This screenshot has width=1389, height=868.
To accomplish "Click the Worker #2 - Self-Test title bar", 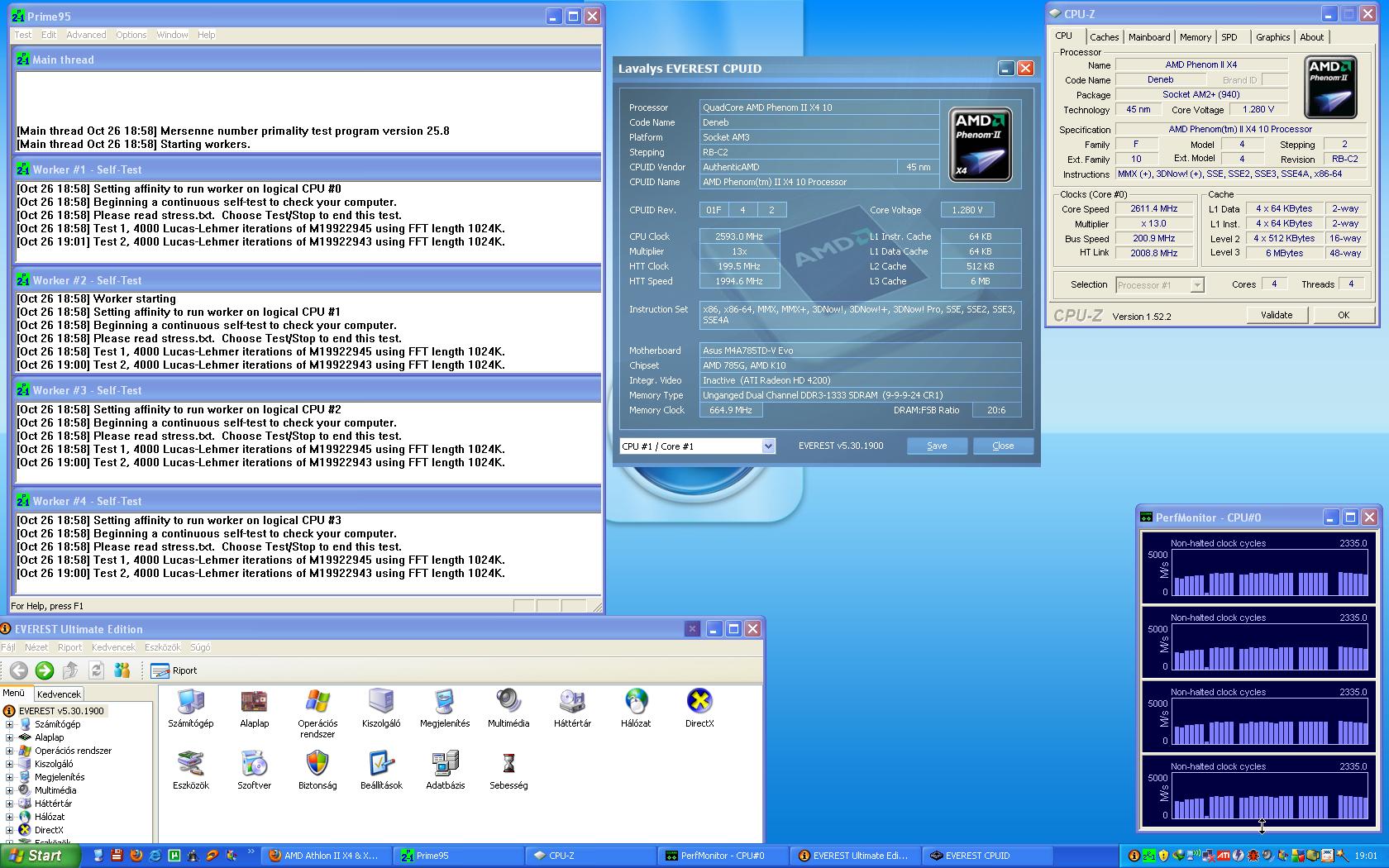I will click(x=306, y=280).
